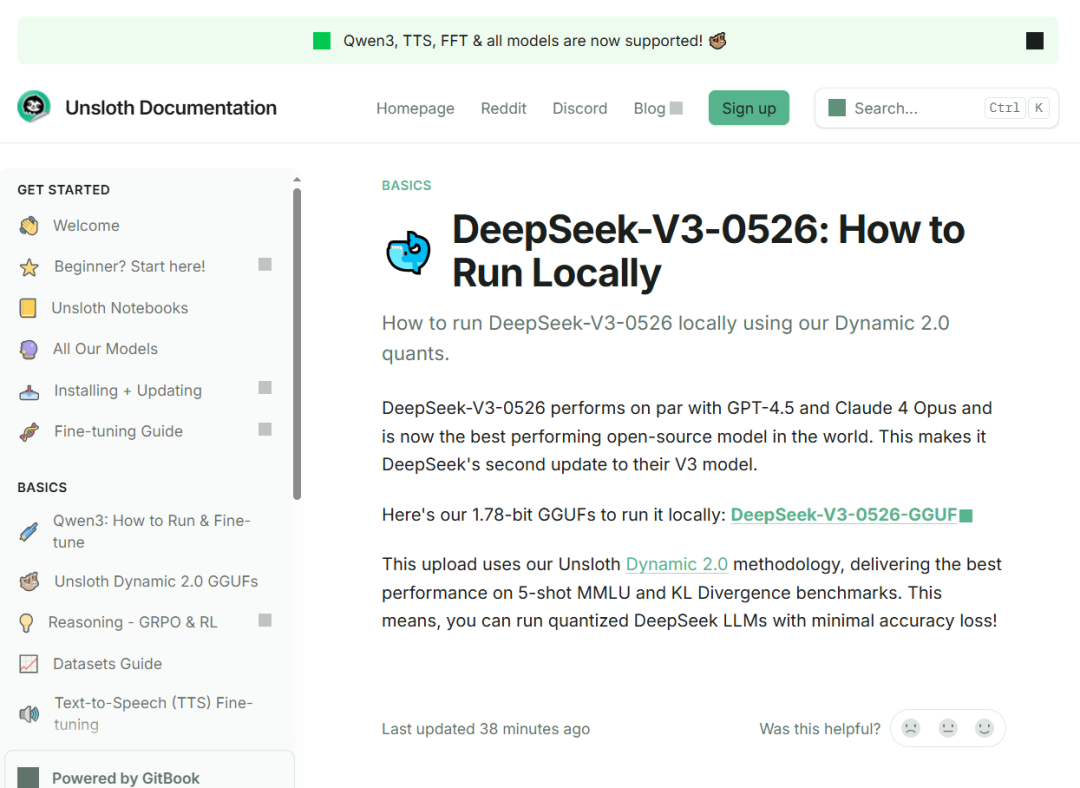This screenshot has width=1080, height=788.
Task: Open the Welcome sidebar page
Action: [86, 226]
